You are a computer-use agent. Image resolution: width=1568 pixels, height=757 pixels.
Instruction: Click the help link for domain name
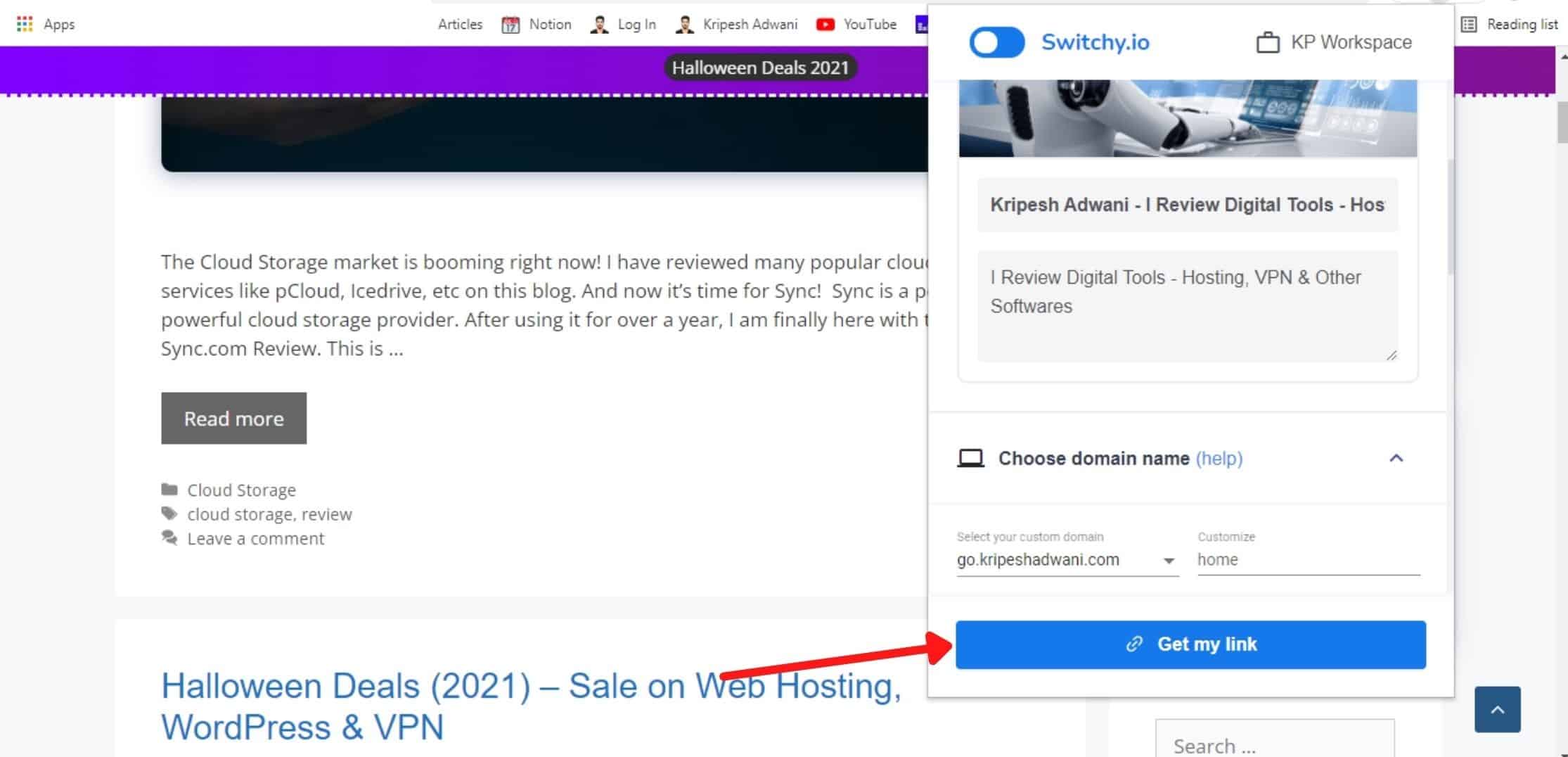pos(1219,459)
